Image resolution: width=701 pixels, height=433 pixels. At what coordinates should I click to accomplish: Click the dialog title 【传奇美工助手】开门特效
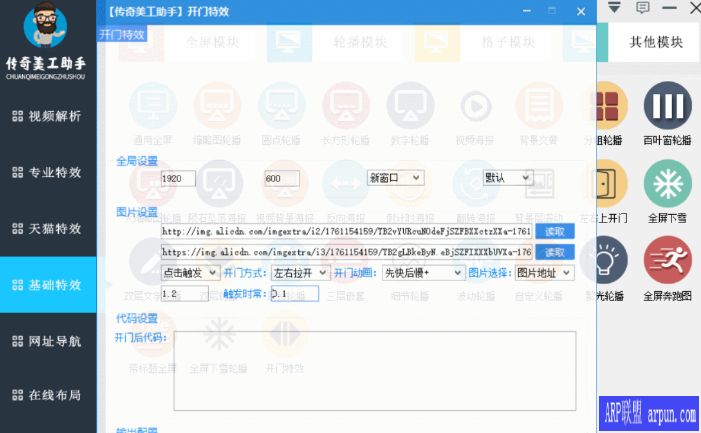[168, 12]
